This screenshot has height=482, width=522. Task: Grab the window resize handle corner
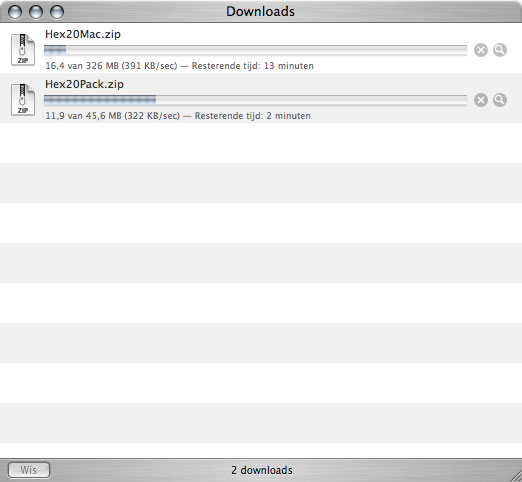[516, 476]
